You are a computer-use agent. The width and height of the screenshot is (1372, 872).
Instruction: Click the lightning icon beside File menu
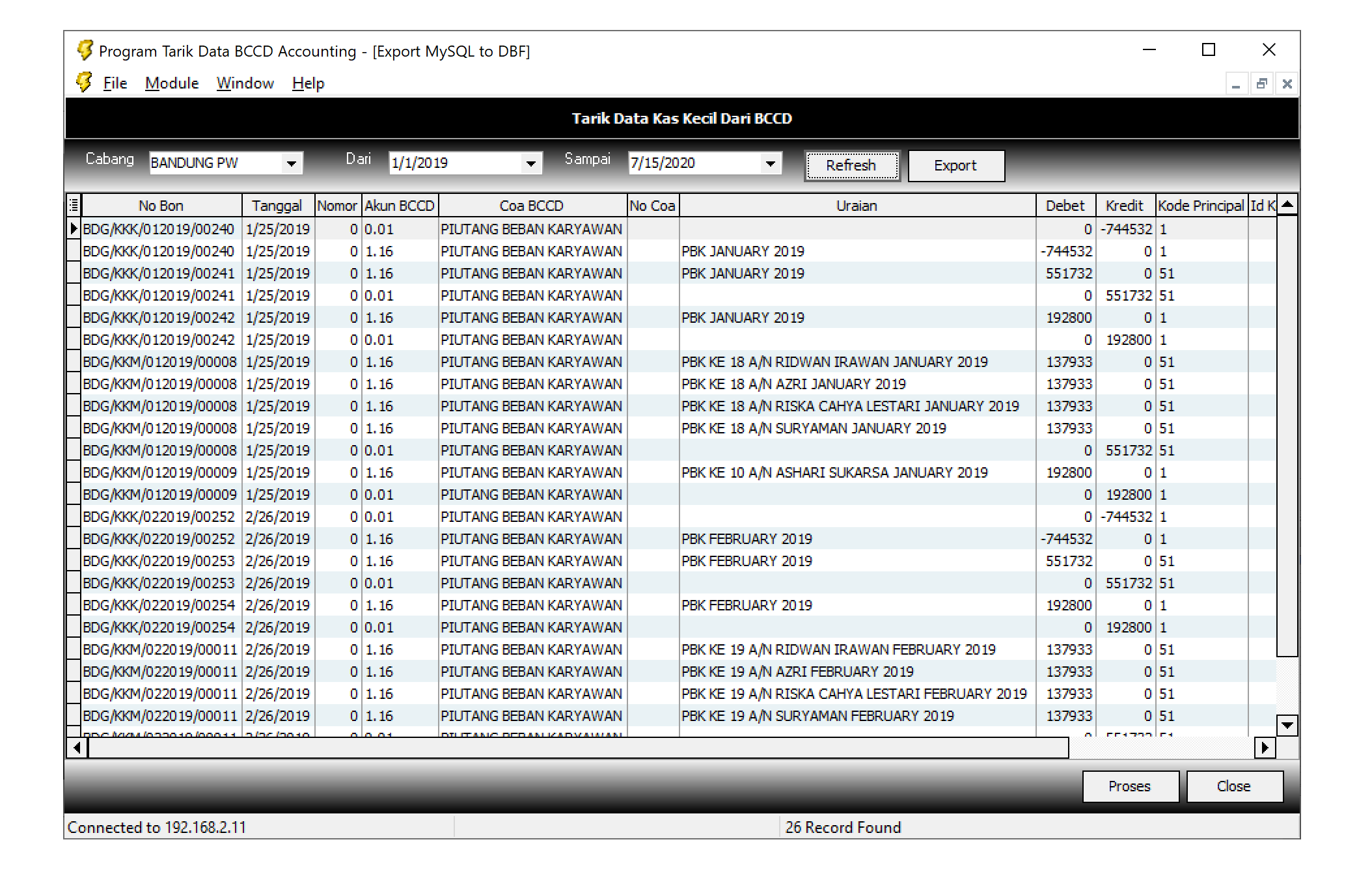click(84, 83)
